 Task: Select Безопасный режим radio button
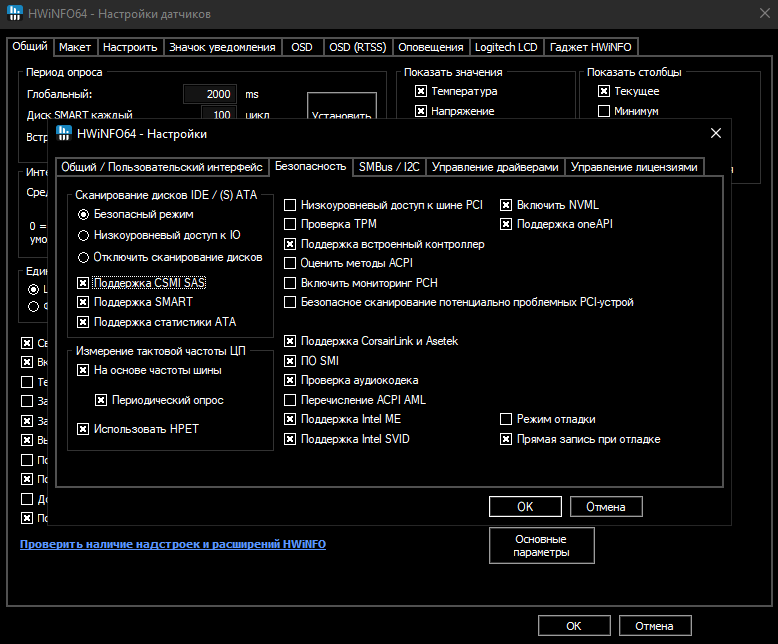tap(83, 214)
